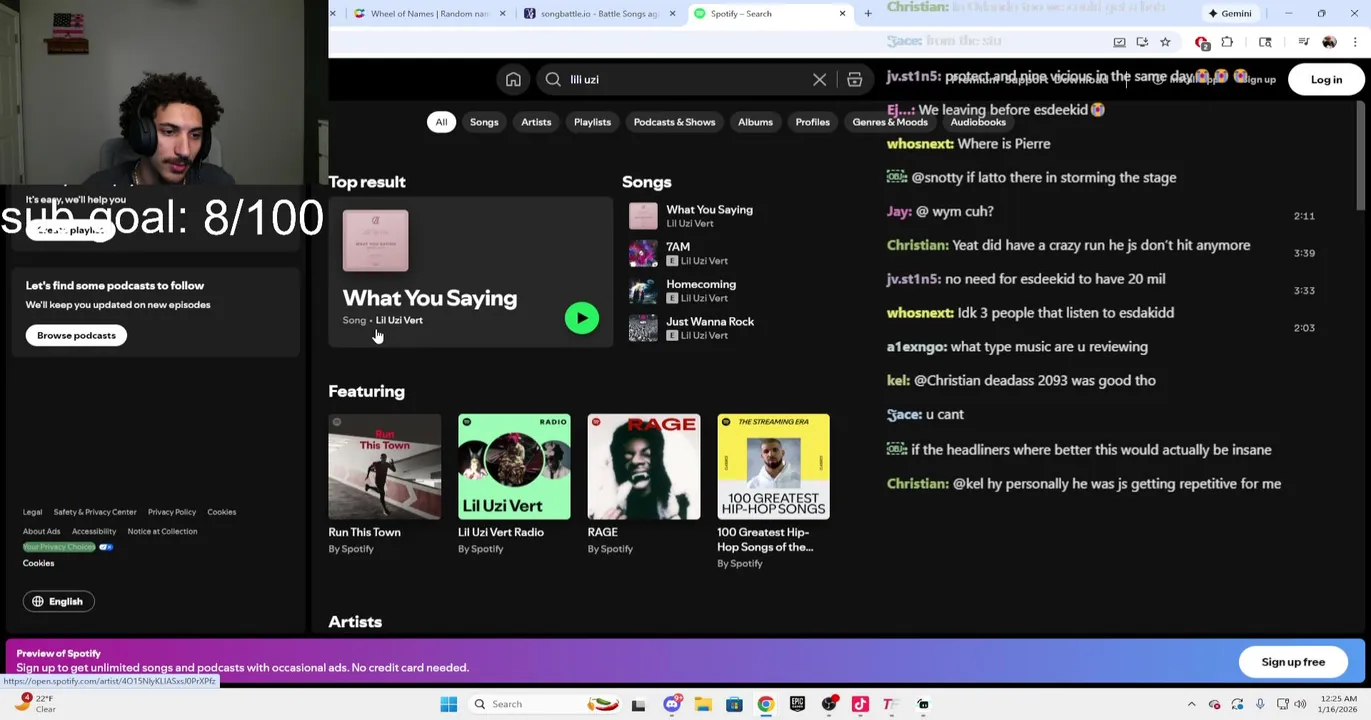Screen dimensions: 1371x720
Task: Open Chrome media controls icon
Action: coord(1303,42)
